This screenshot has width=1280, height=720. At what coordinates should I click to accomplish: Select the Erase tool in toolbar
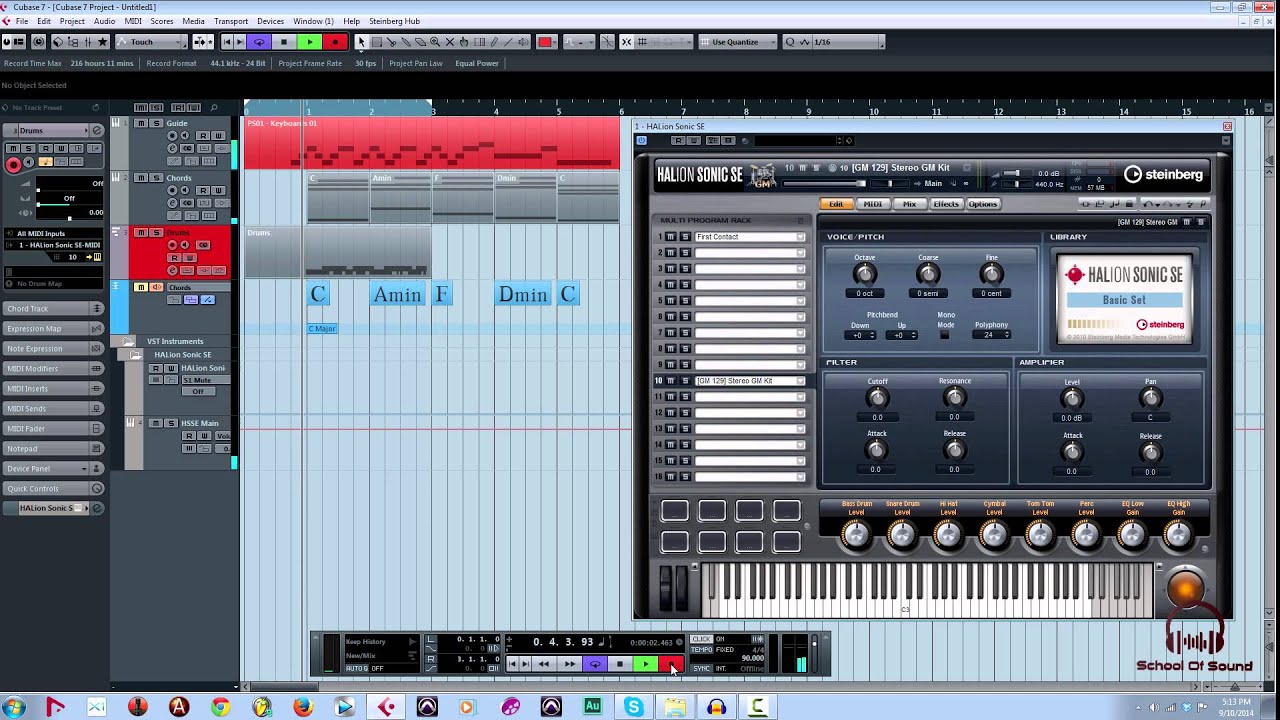420,42
